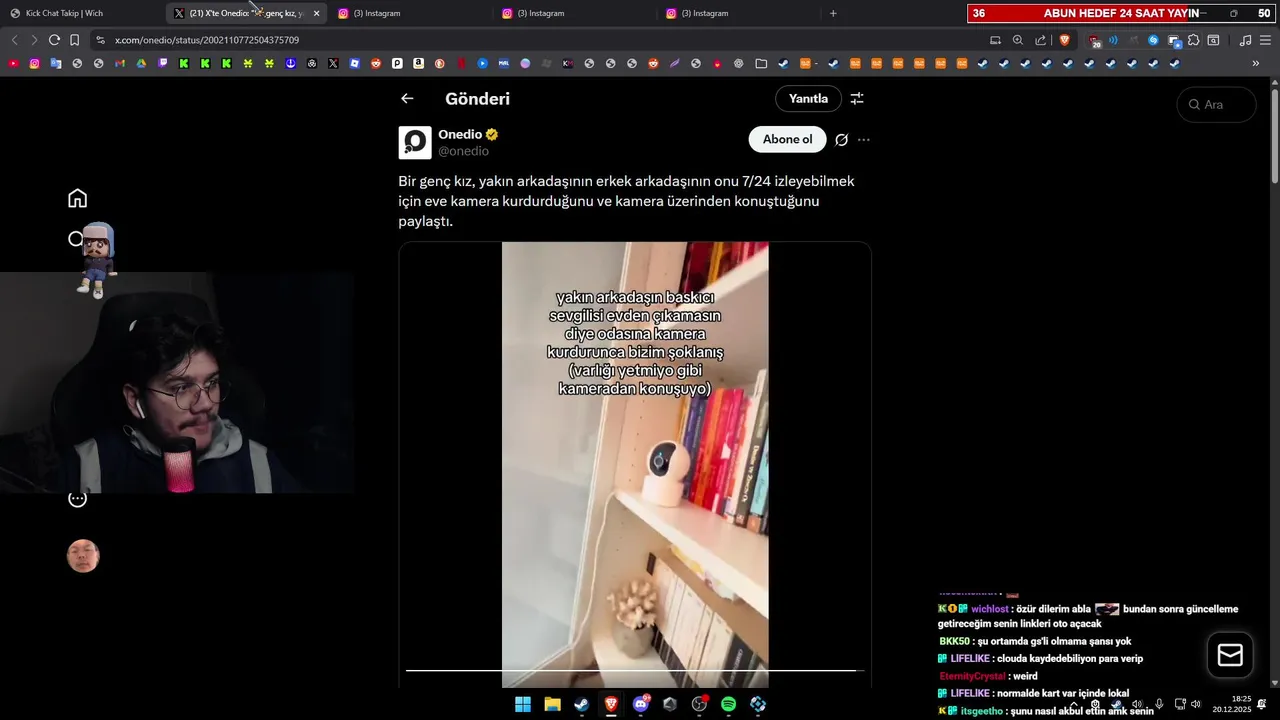Open the Google Translate bookmark icon
Viewport: 1280px width, 720px height.
pos(56,63)
